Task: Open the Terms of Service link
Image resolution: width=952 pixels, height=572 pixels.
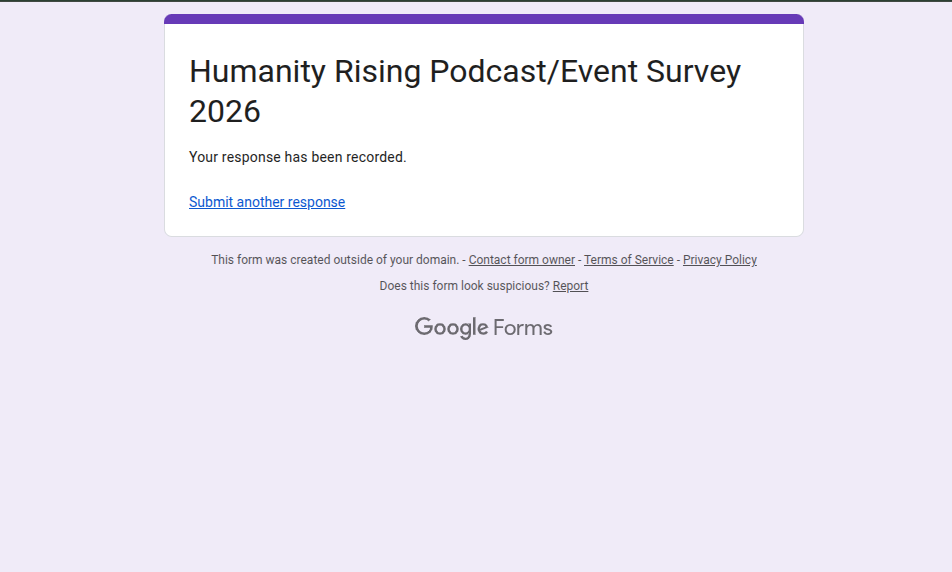Action: pos(628,260)
